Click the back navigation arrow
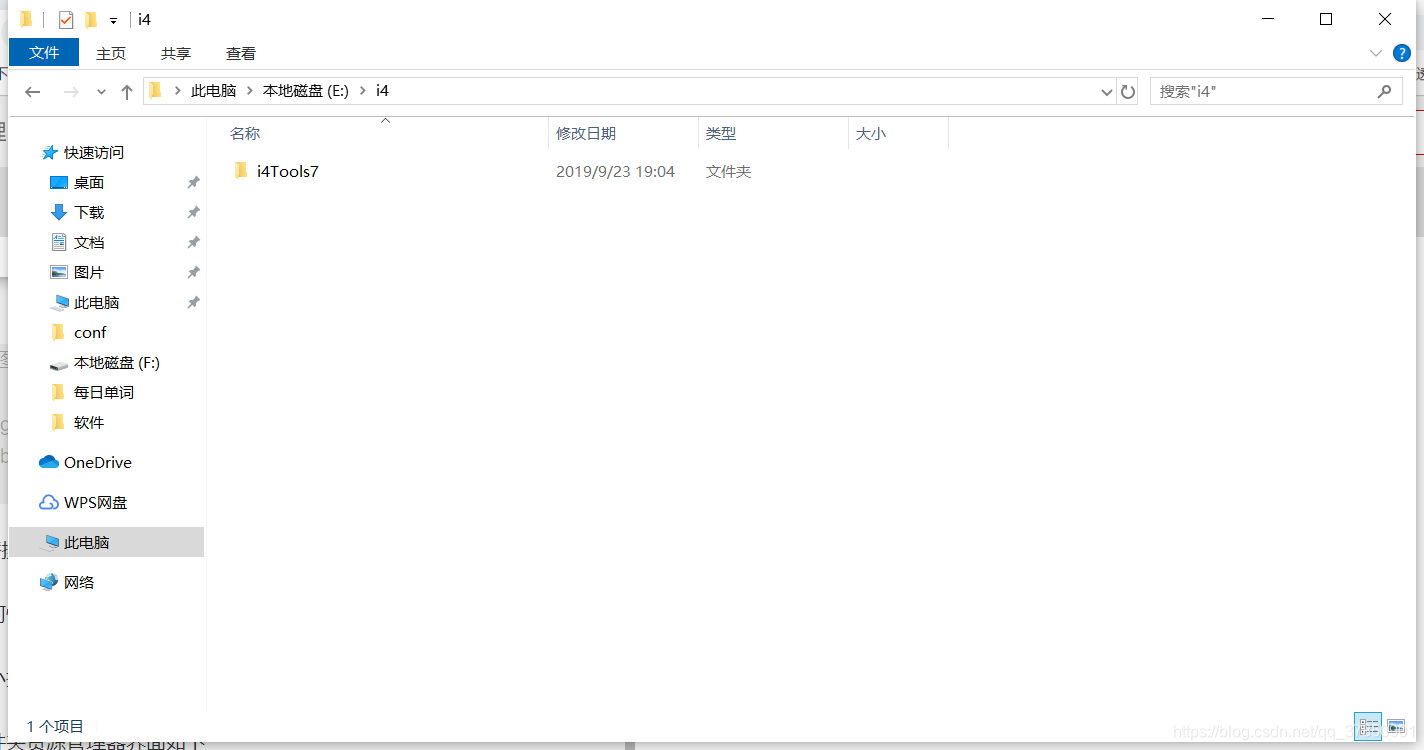The height and width of the screenshot is (750, 1424). (32, 90)
